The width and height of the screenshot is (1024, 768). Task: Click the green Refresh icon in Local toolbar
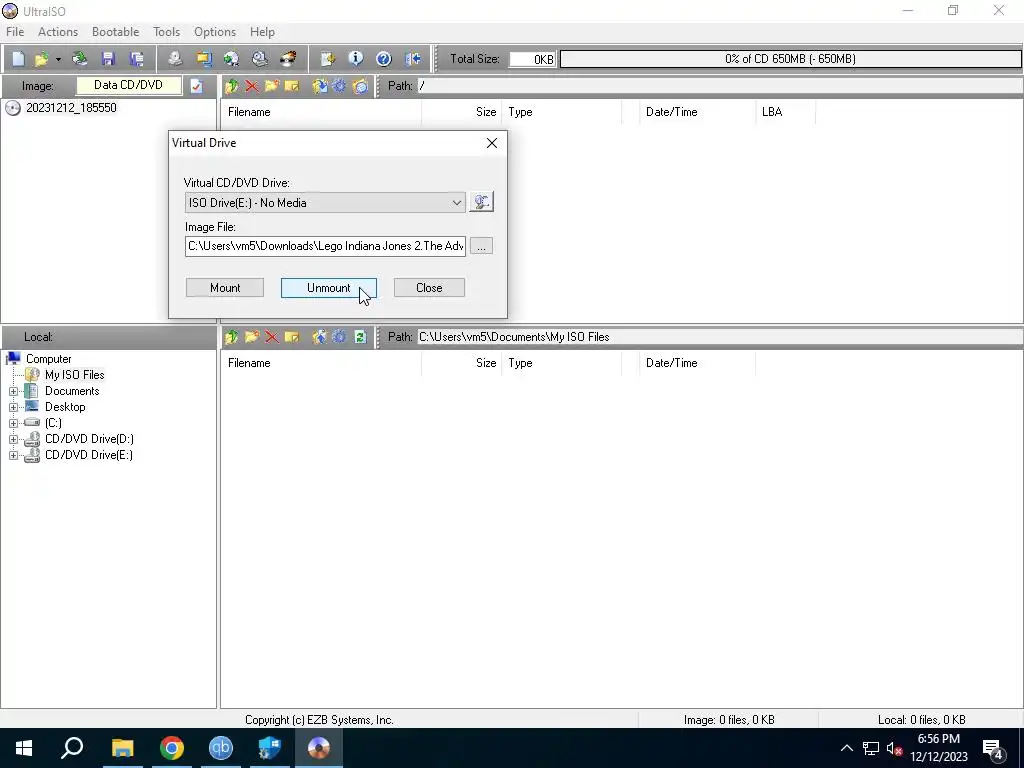click(360, 337)
